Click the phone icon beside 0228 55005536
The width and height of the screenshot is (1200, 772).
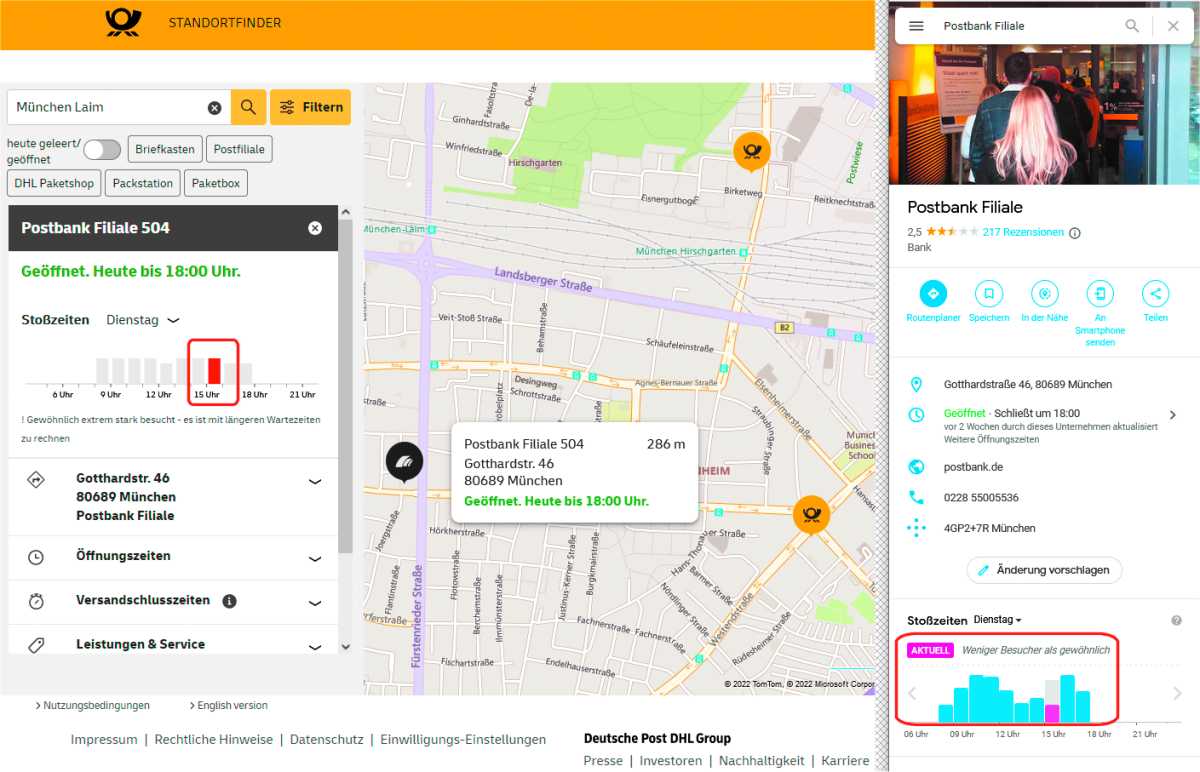(x=916, y=497)
